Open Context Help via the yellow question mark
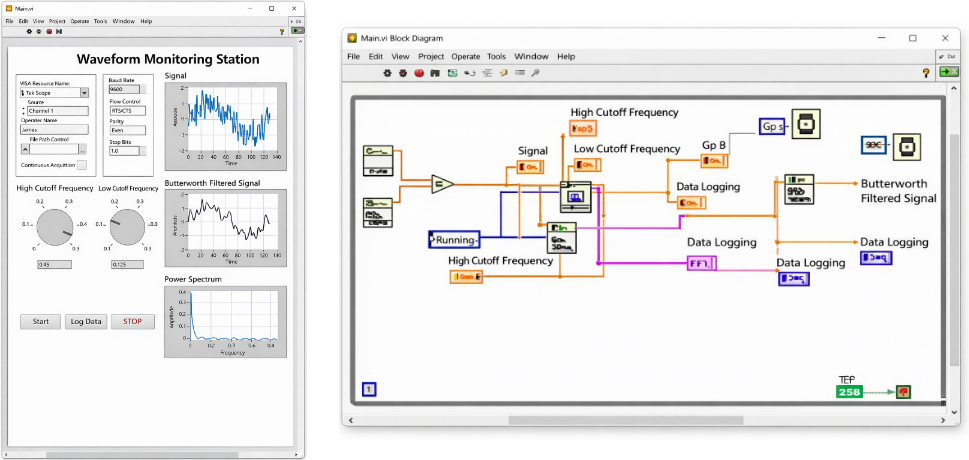969x460 pixels. [925, 73]
